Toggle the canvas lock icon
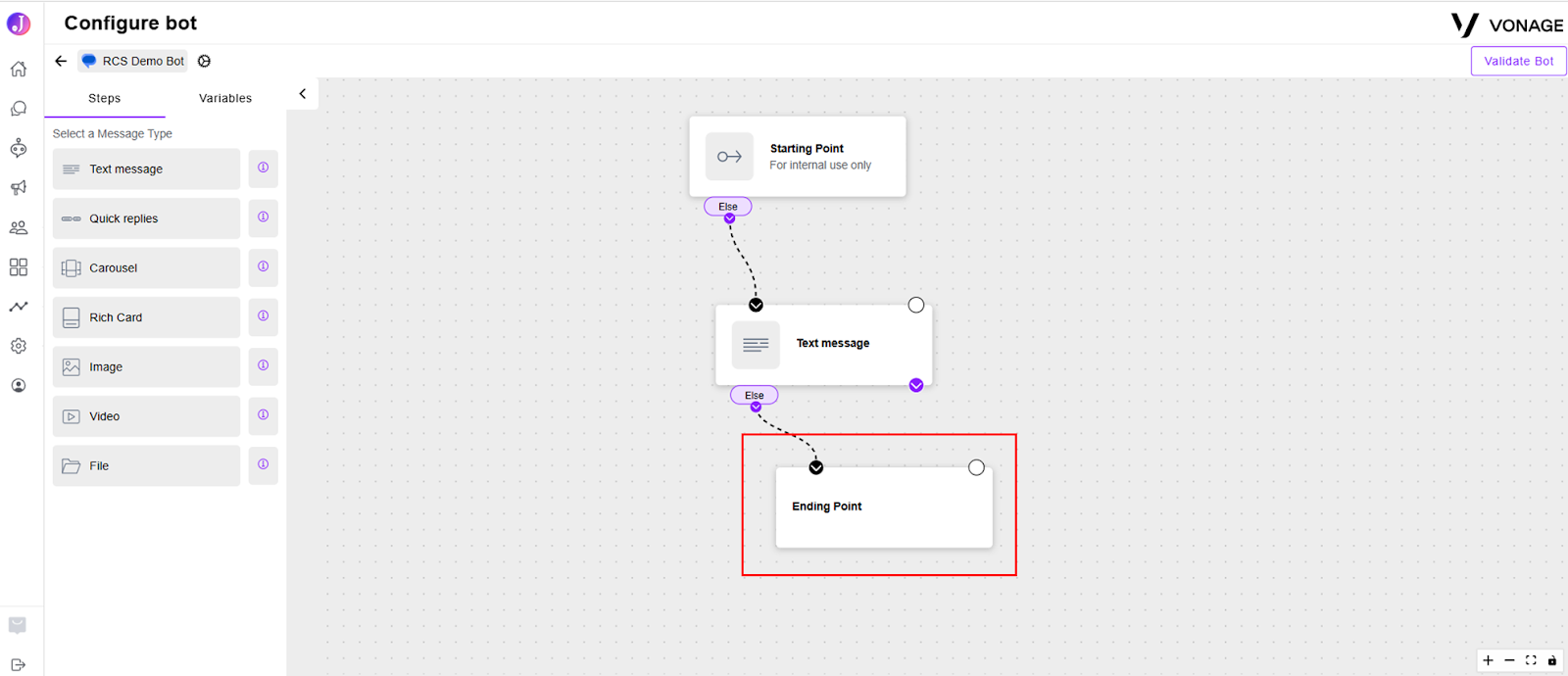The width and height of the screenshot is (1568, 676). coord(1552,660)
